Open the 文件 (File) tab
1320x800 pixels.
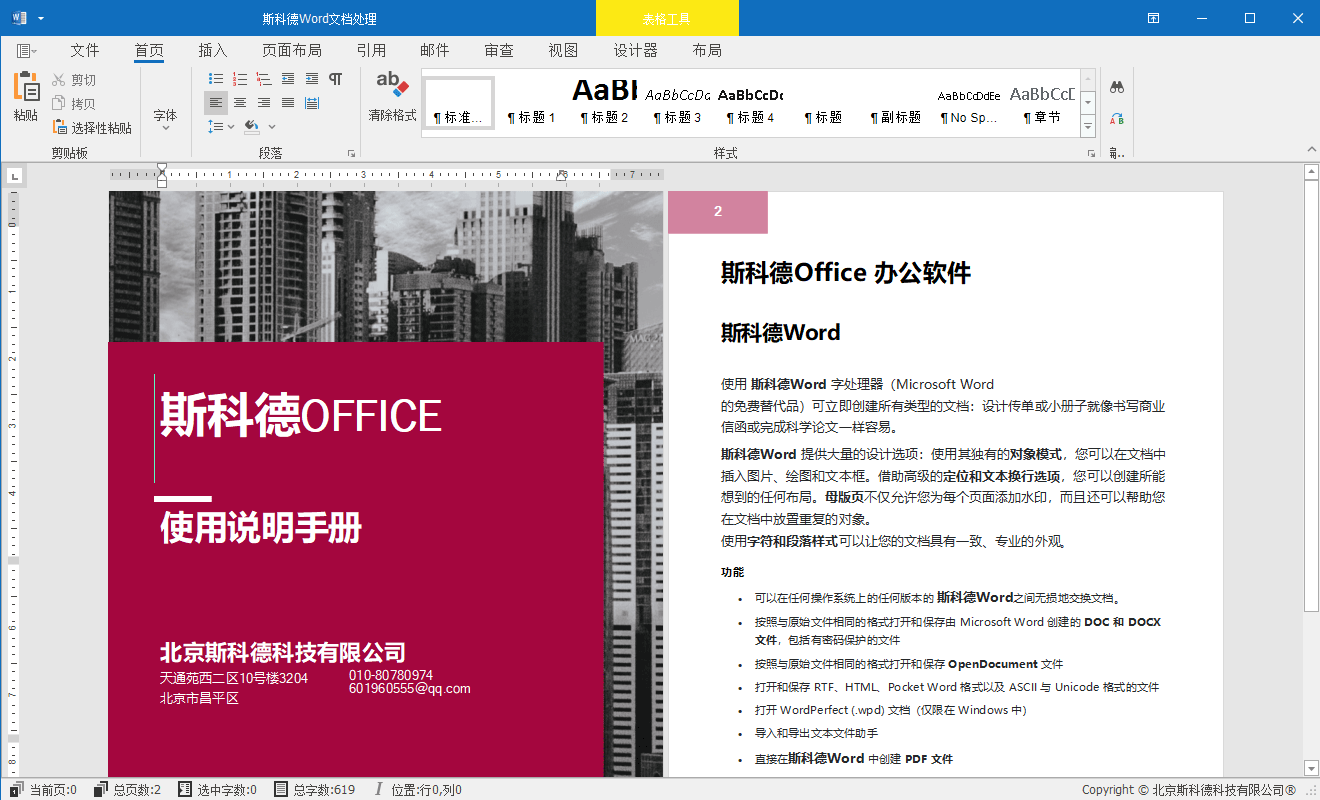[85, 50]
